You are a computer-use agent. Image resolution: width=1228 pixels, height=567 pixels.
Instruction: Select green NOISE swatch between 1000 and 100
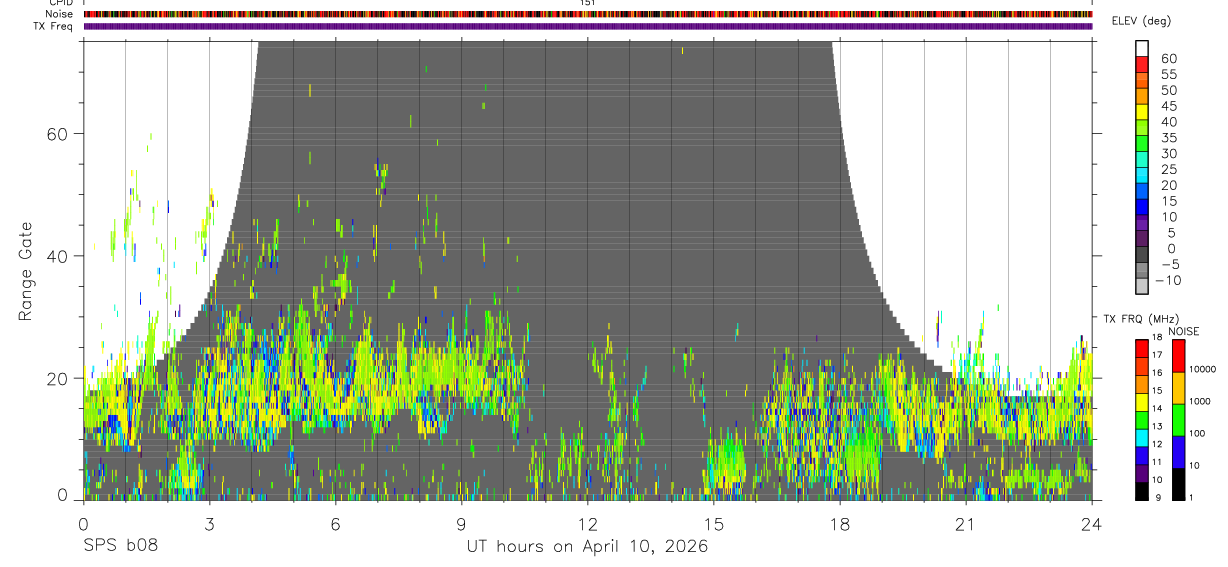(x=1179, y=419)
